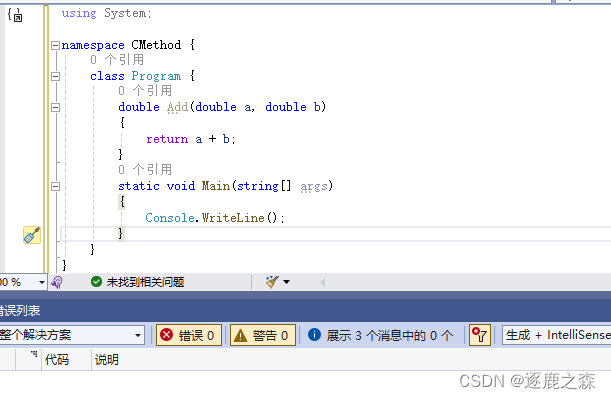
Task: Toggle the 警告 0 warnings filter
Action: (263, 335)
